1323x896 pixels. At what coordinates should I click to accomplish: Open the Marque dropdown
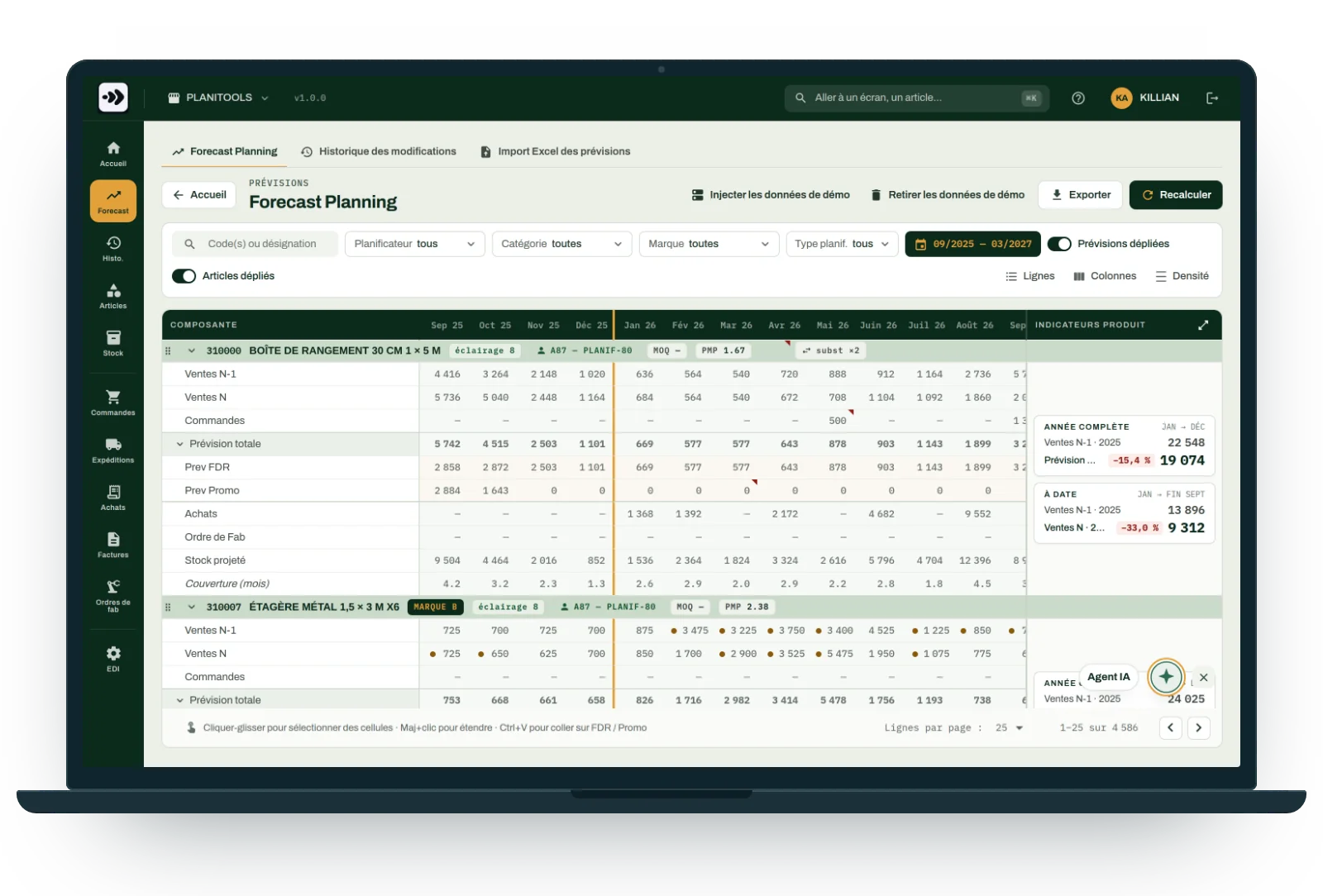[709, 244]
